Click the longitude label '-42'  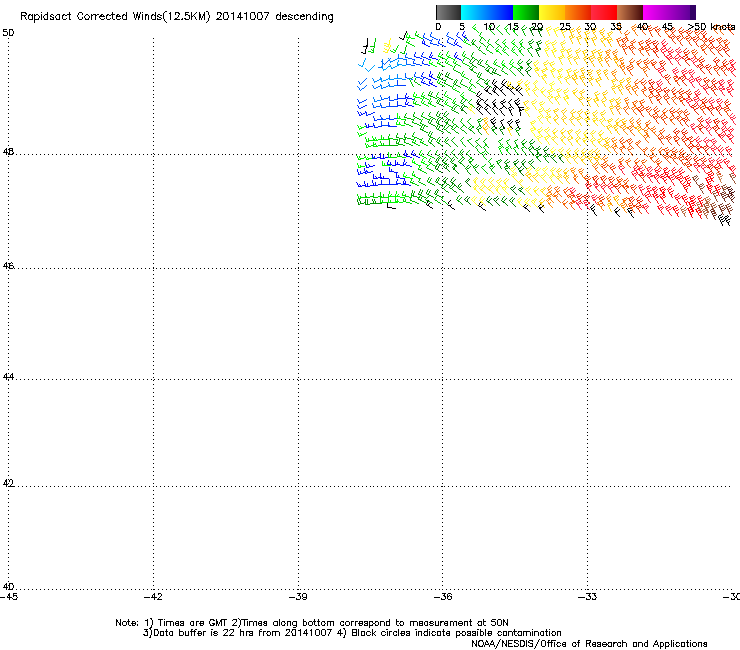point(153,597)
